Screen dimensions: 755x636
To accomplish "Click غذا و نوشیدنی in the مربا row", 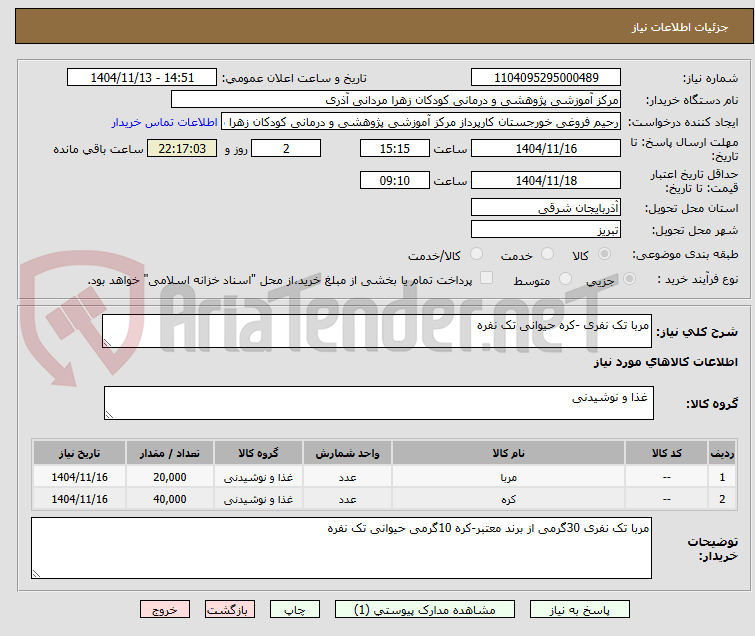I will [x=259, y=477].
